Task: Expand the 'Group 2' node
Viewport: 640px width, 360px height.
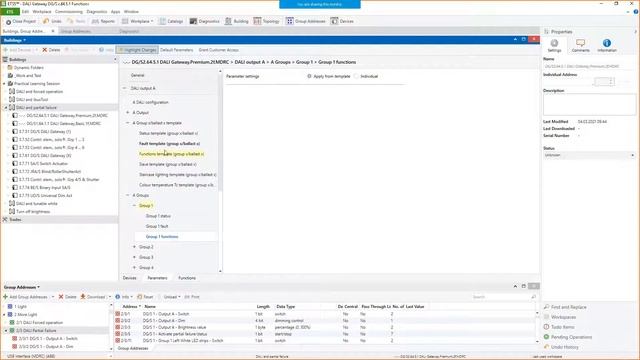Action: point(134,247)
